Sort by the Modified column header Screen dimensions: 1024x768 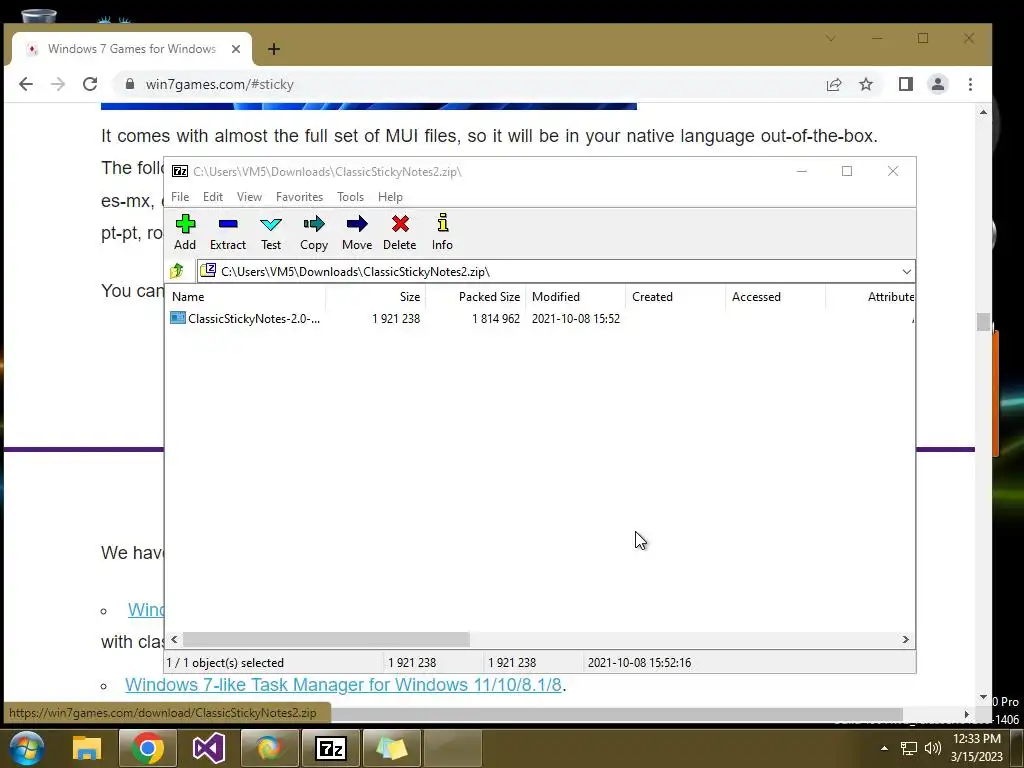click(x=575, y=296)
